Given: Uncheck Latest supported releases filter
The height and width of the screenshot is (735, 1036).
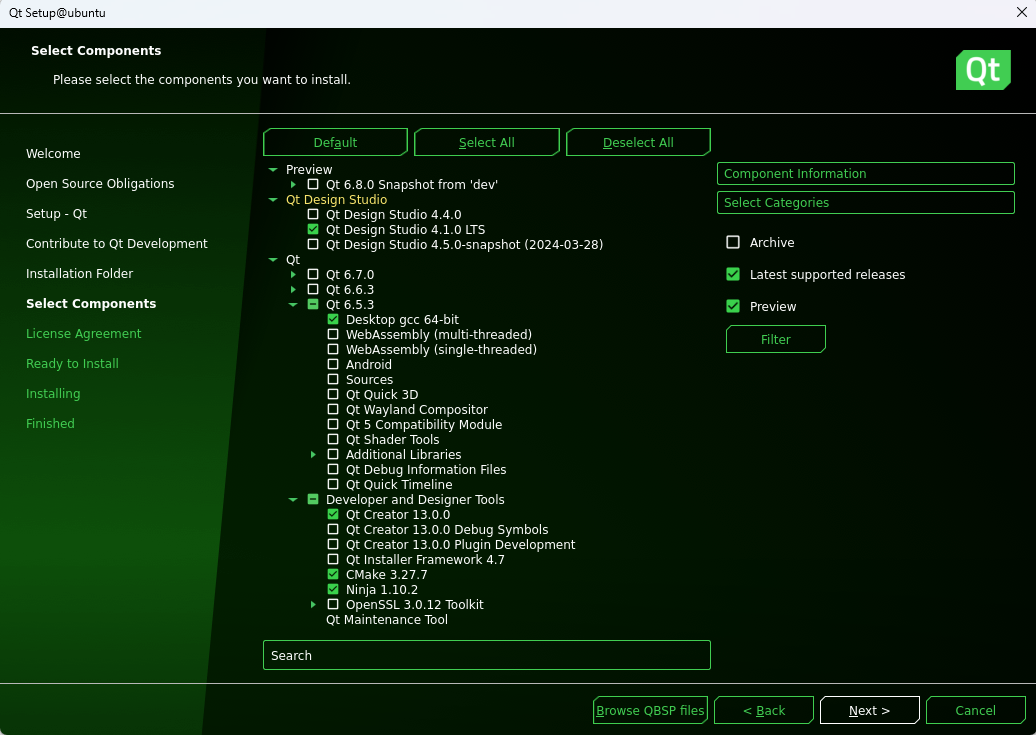Looking at the screenshot, I should (733, 275).
